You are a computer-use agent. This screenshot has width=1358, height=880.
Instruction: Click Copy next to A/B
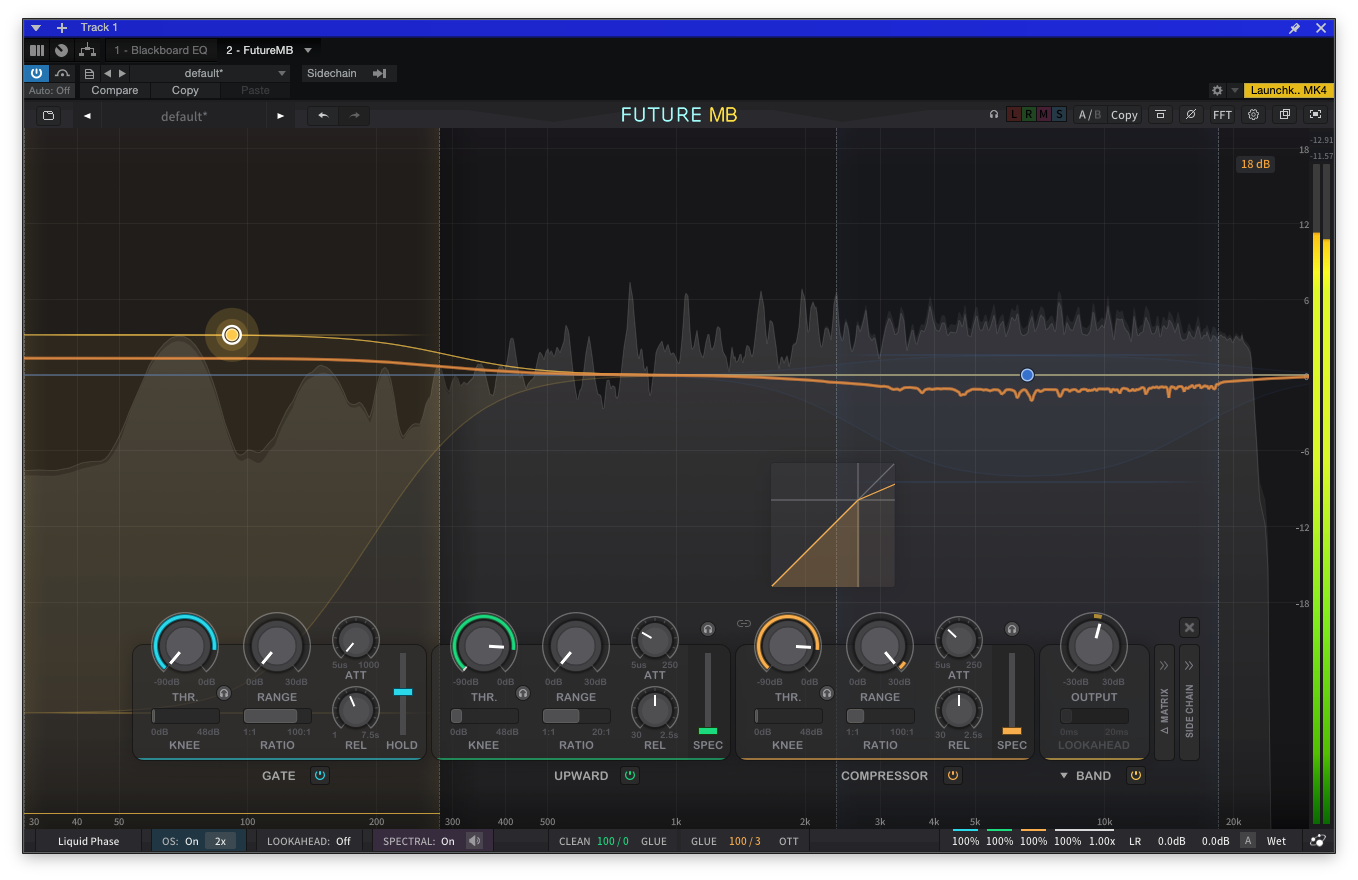[1124, 115]
